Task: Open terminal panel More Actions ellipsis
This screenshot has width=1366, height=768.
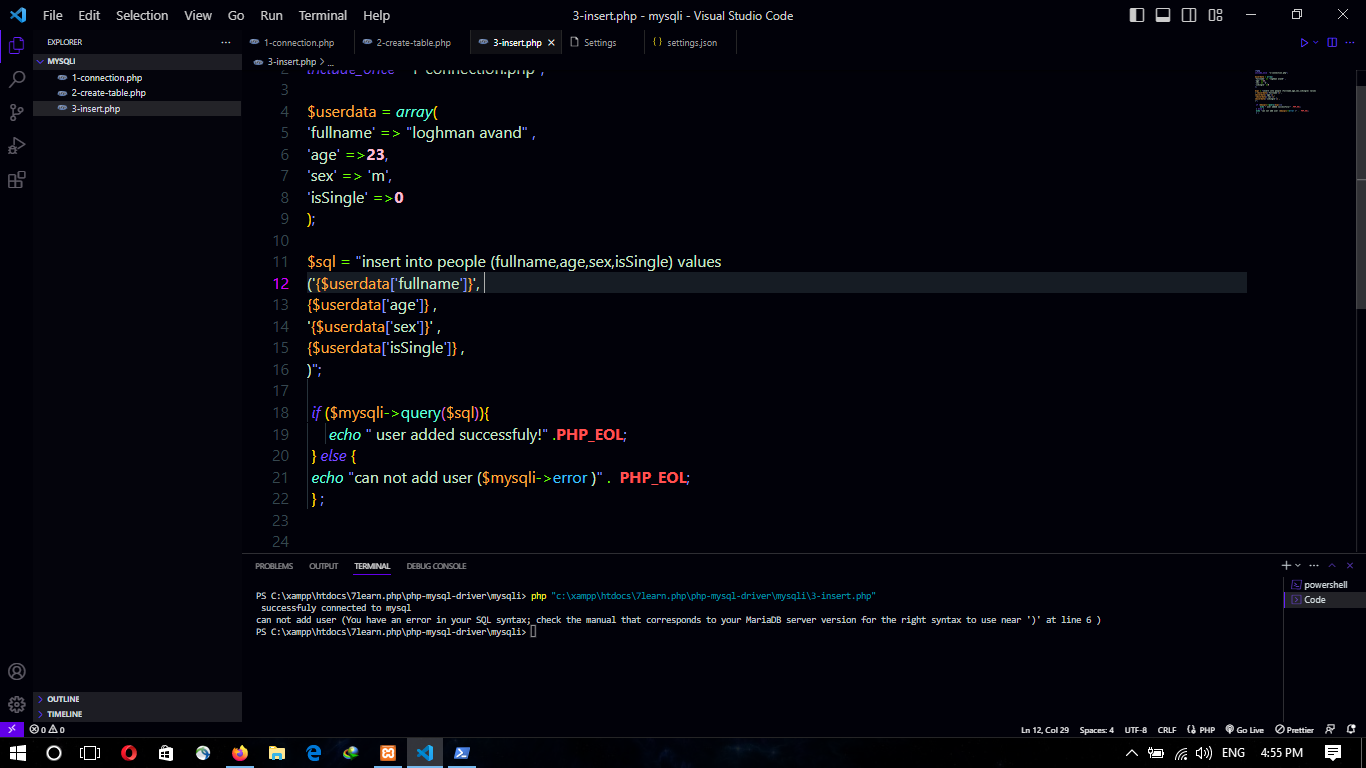Action: pyautogui.click(x=1315, y=566)
